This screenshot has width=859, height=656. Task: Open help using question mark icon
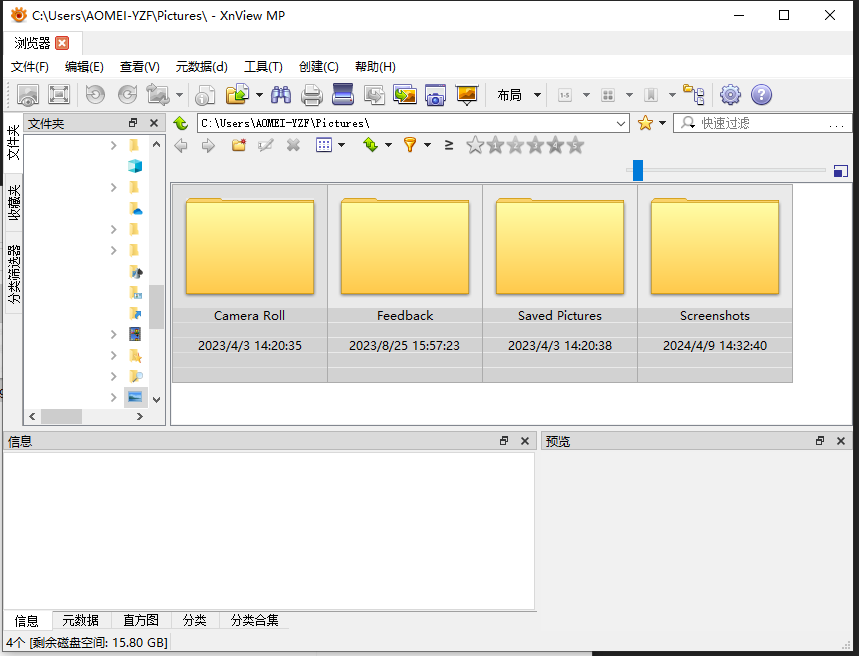761,94
